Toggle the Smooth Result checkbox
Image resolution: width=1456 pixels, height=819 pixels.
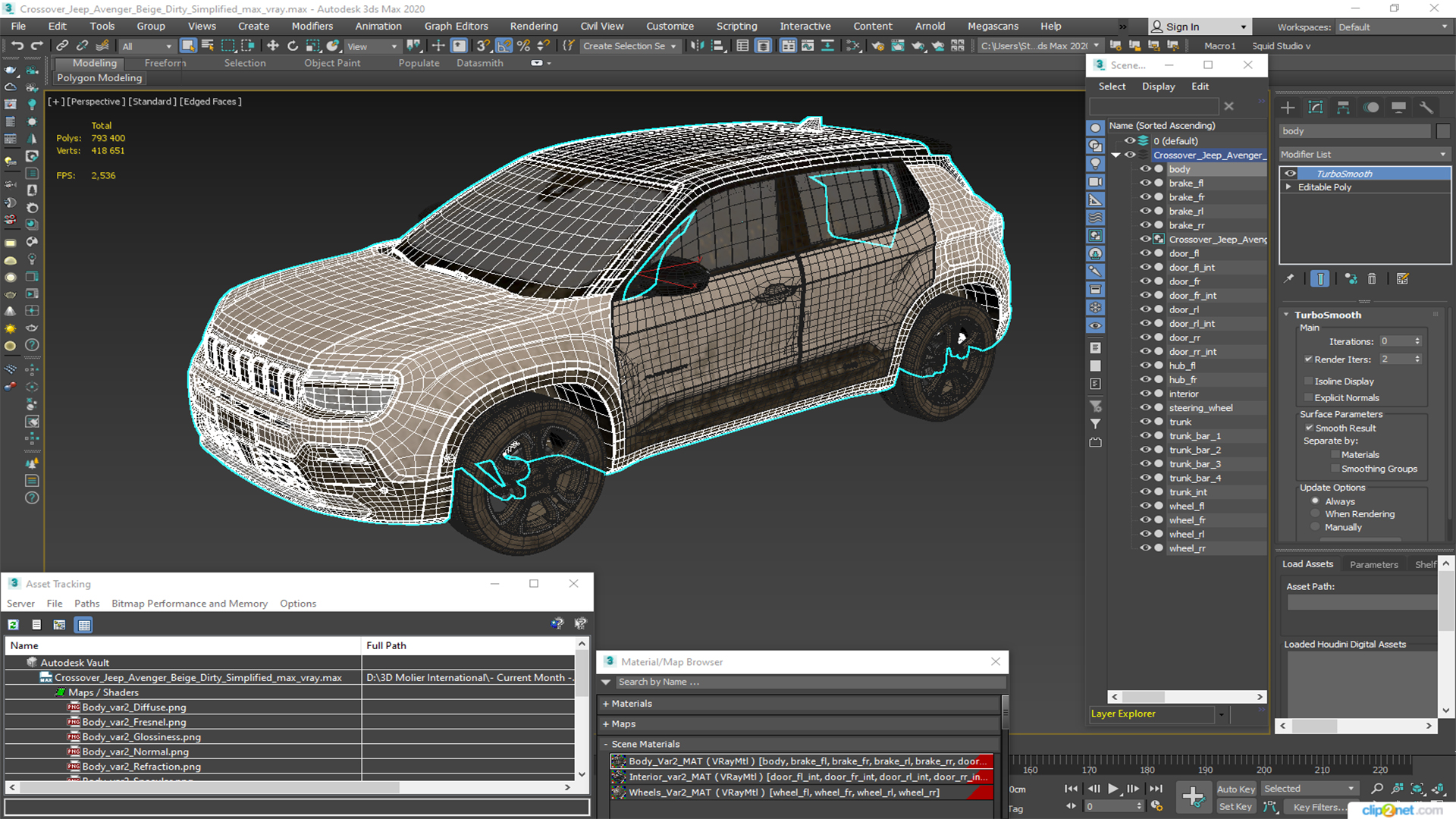(1309, 428)
